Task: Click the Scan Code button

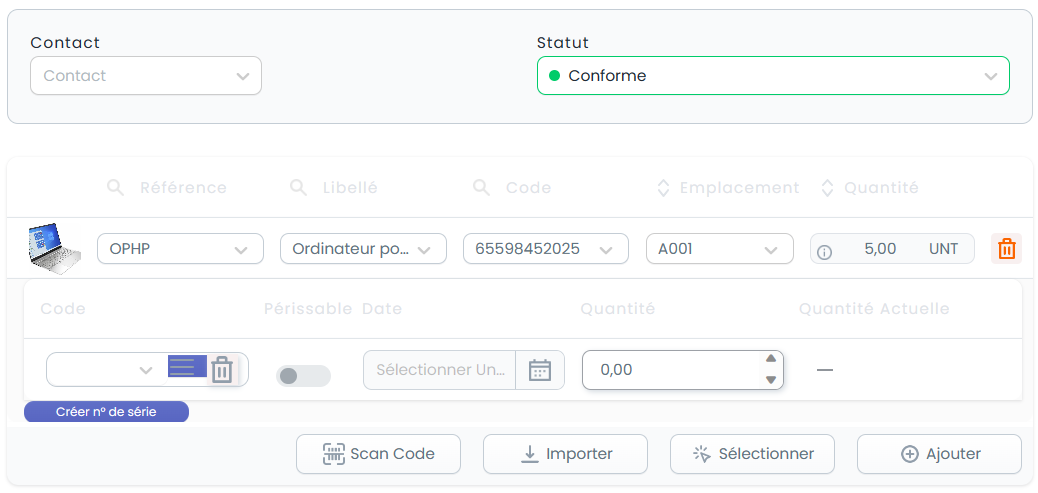Action: point(378,454)
